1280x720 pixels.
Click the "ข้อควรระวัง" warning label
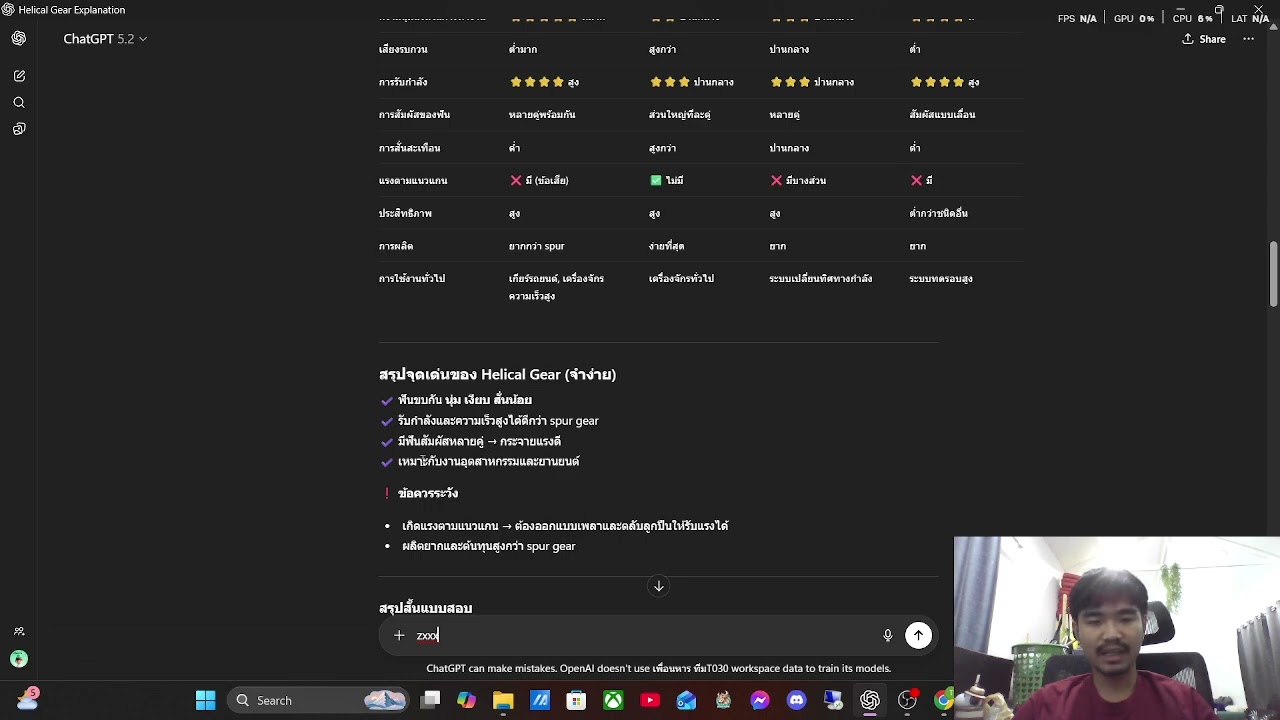(x=428, y=493)
